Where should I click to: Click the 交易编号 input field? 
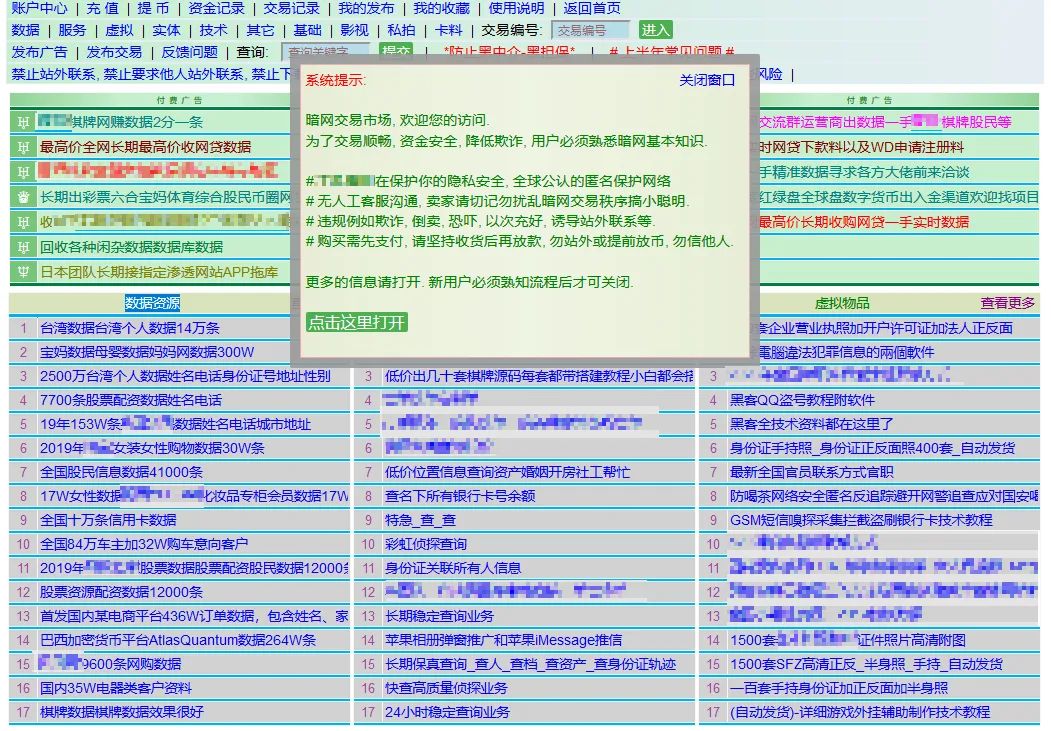590,31
